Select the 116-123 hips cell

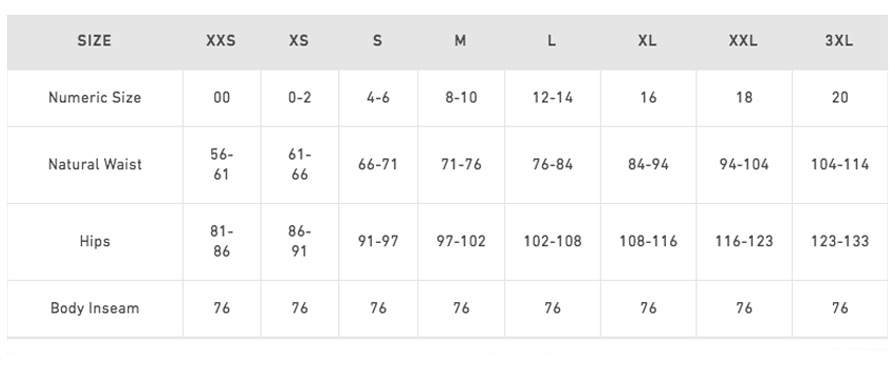coord(744,241)
